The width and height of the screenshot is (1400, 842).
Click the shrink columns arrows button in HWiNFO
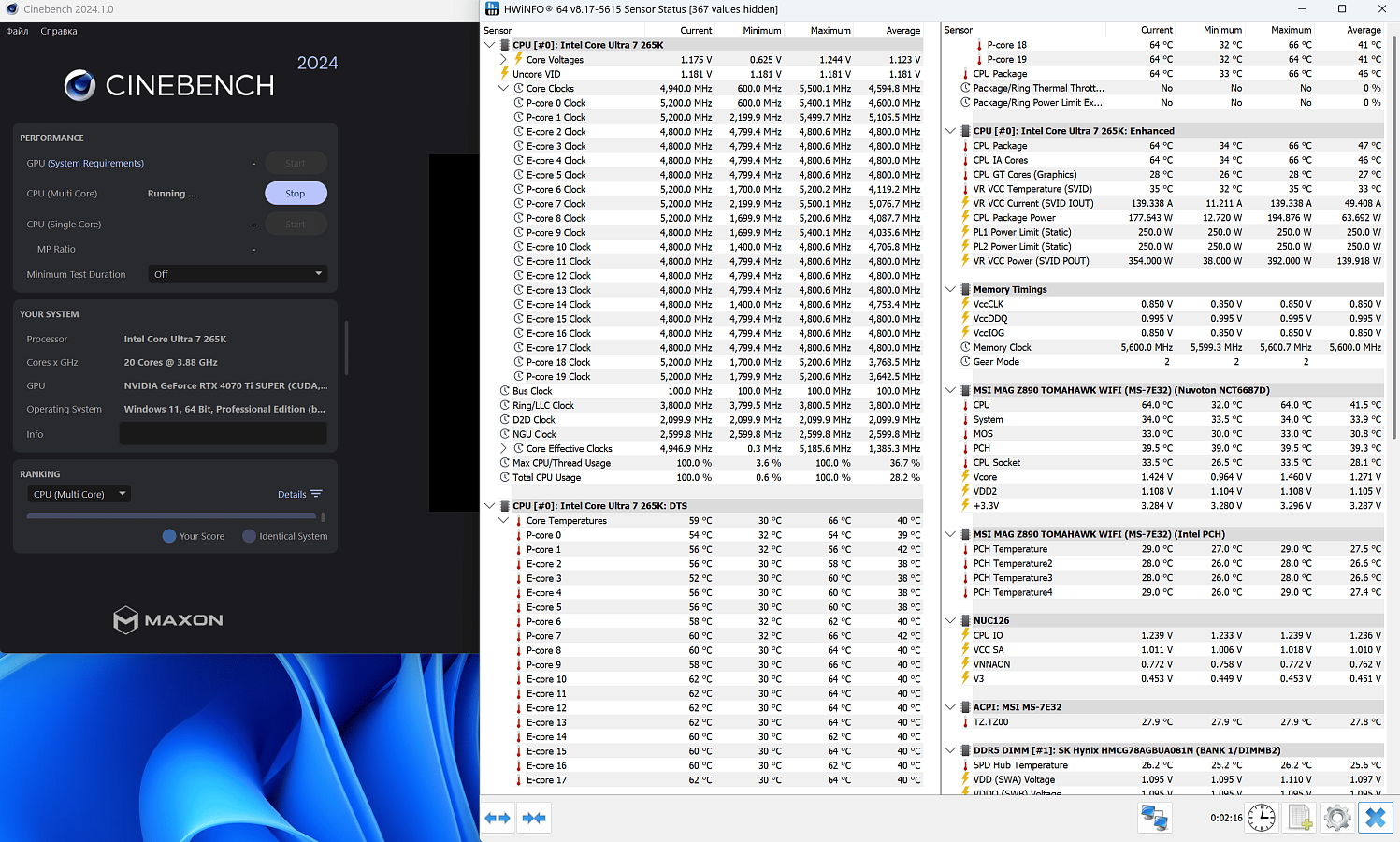[x=534, y=818]
